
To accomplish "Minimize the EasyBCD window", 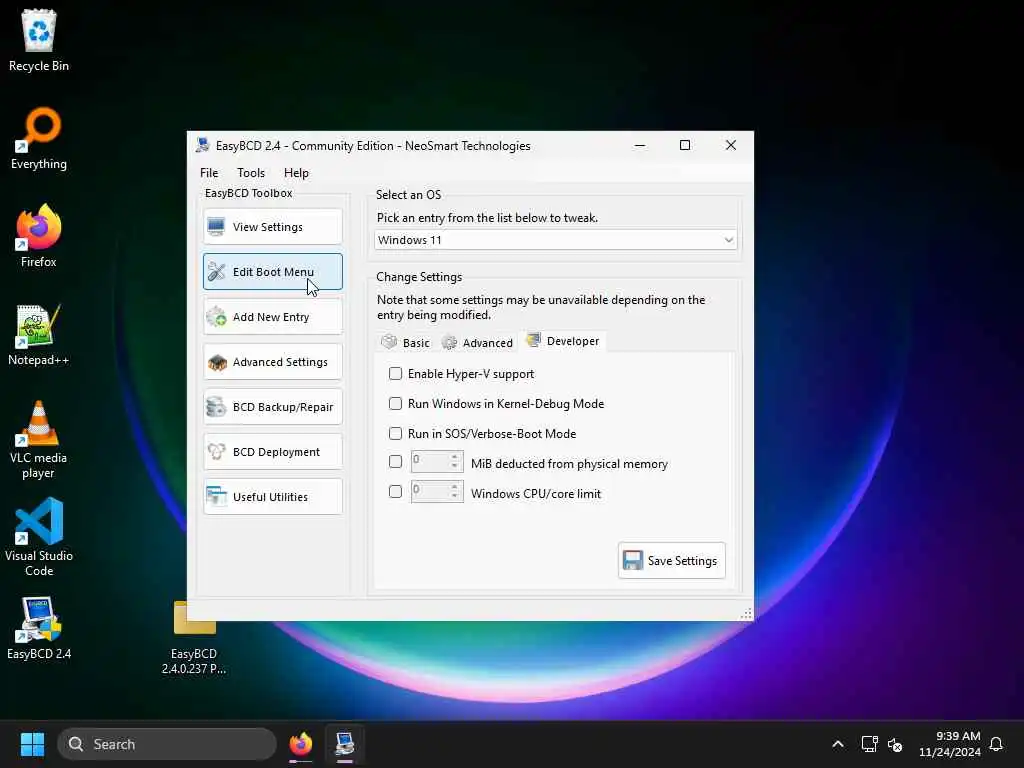I will (640, 145).
